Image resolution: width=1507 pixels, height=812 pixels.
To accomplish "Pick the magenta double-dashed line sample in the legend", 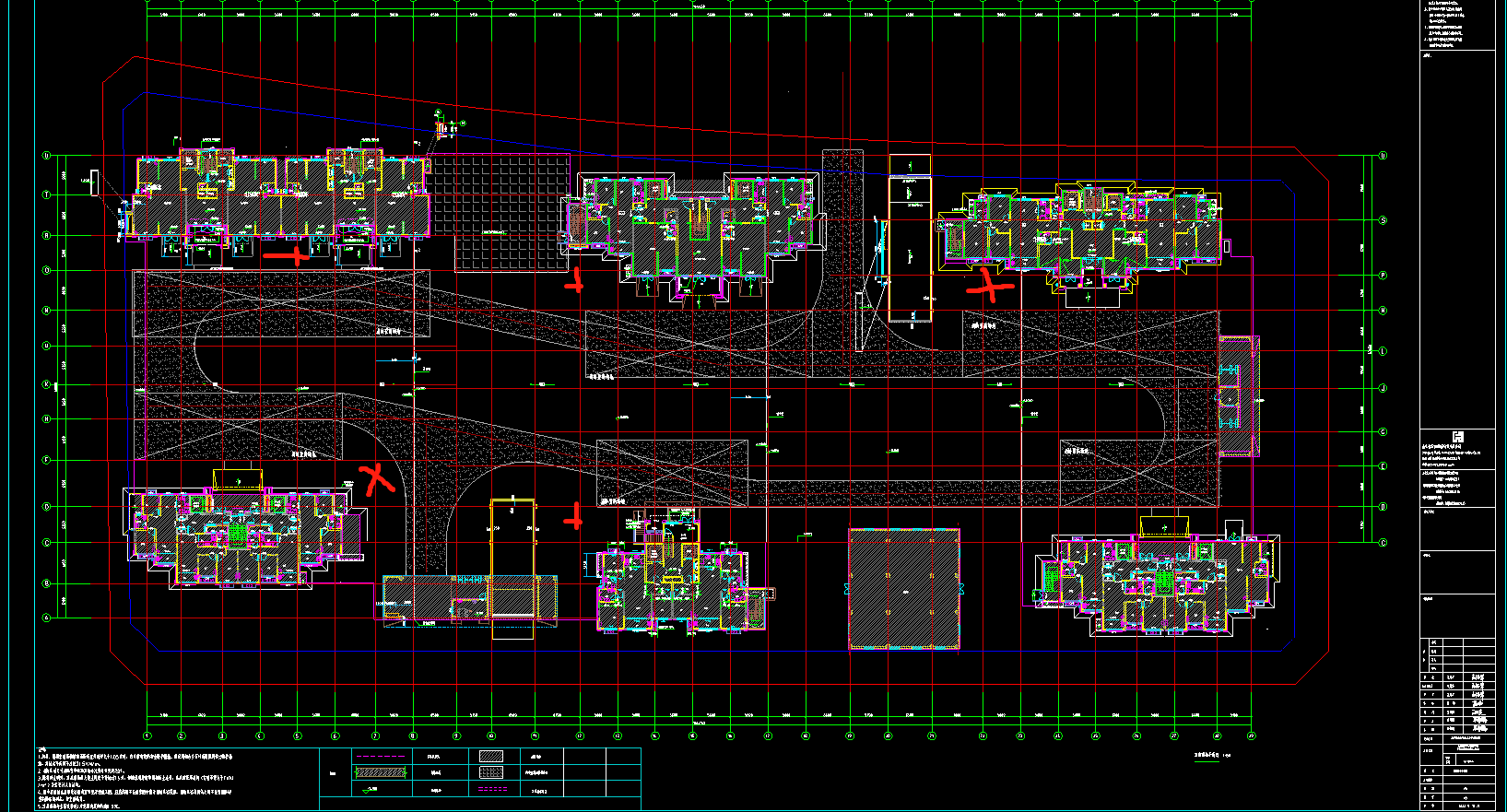I will coord(492,790).
